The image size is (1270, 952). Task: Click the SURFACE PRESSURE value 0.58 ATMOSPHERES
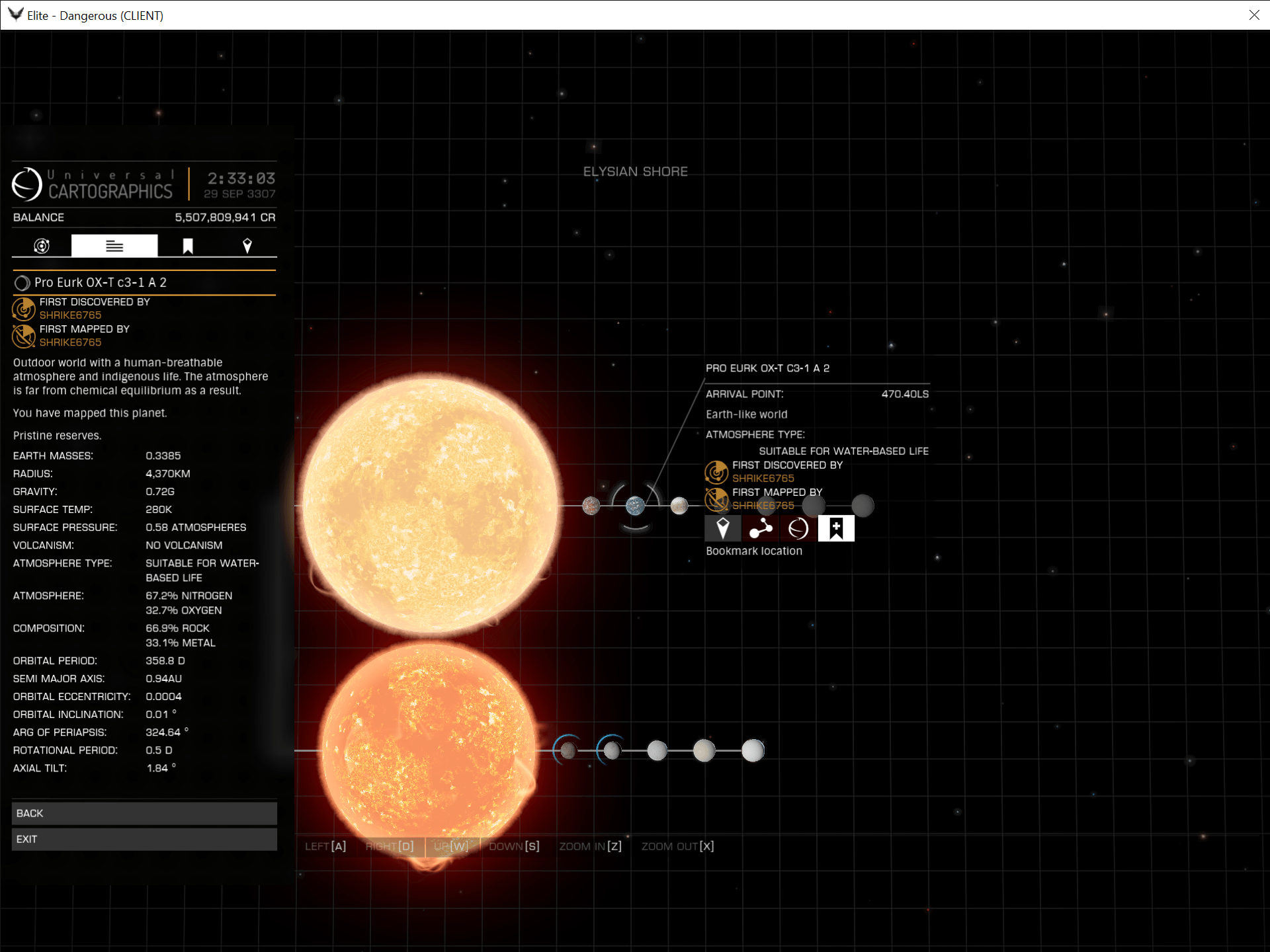196,528
